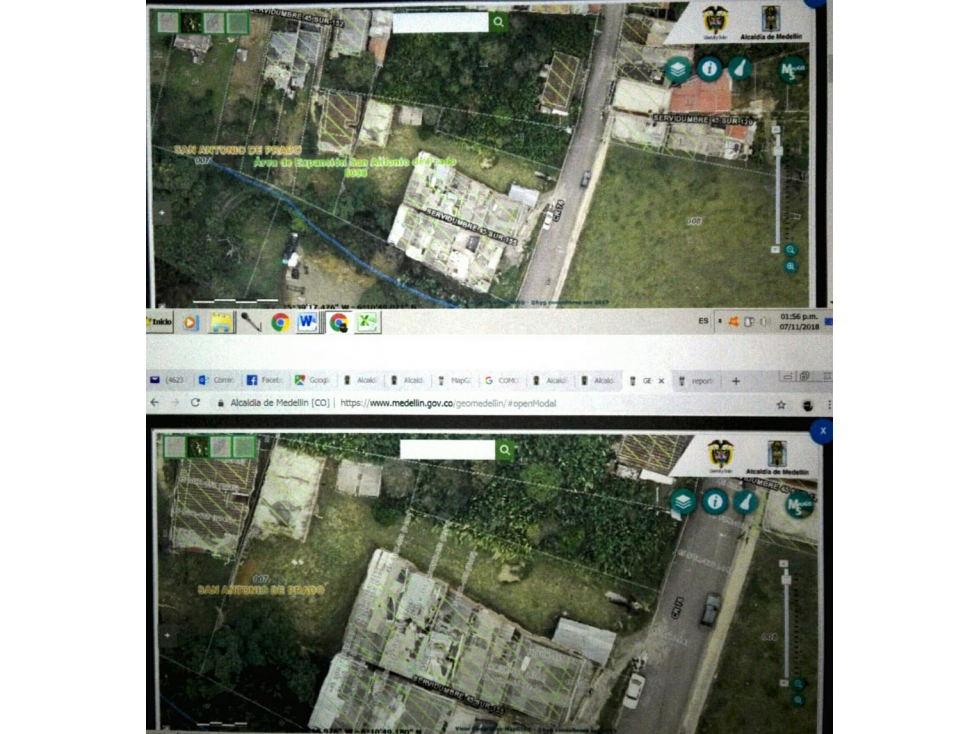Click the green search button in lower map
The image size is (979, 734).
[504, 450]
